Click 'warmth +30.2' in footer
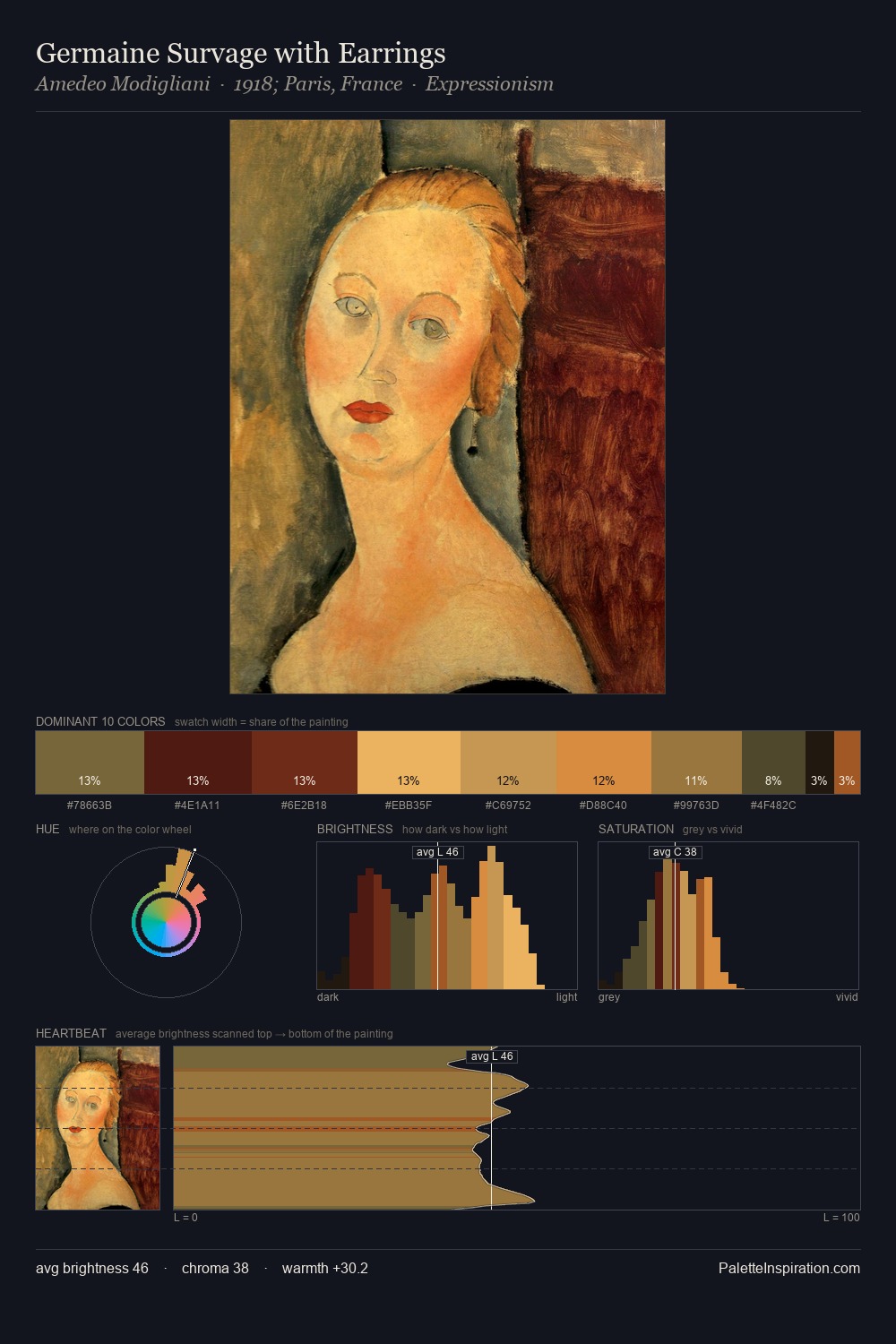The height and width of the screenshot is (1344, 896). pyautogui.click(x=325, y=1269)
